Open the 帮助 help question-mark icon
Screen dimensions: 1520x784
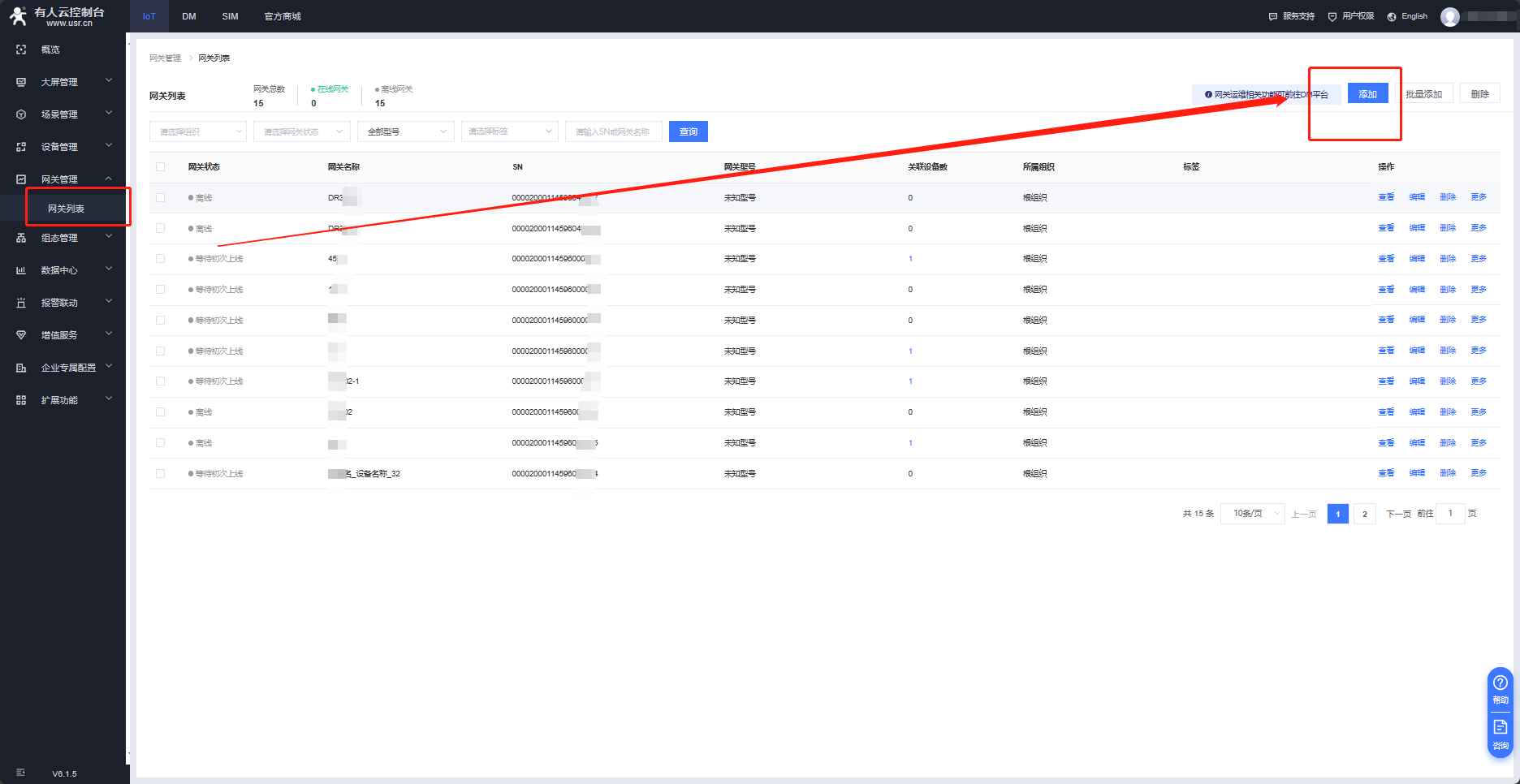point(1500,683)
